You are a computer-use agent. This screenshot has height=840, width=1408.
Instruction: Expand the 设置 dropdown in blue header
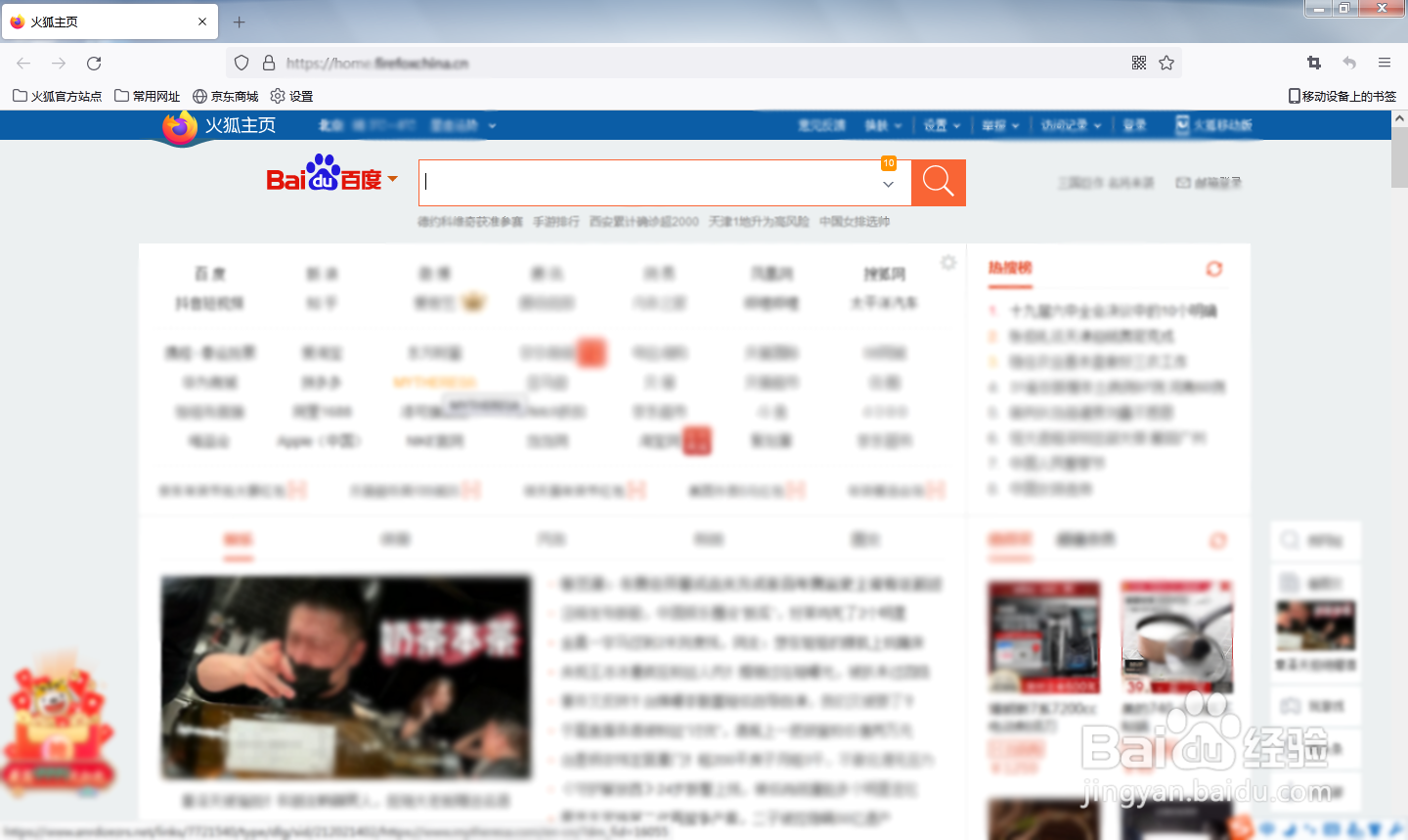pos(943,125)
